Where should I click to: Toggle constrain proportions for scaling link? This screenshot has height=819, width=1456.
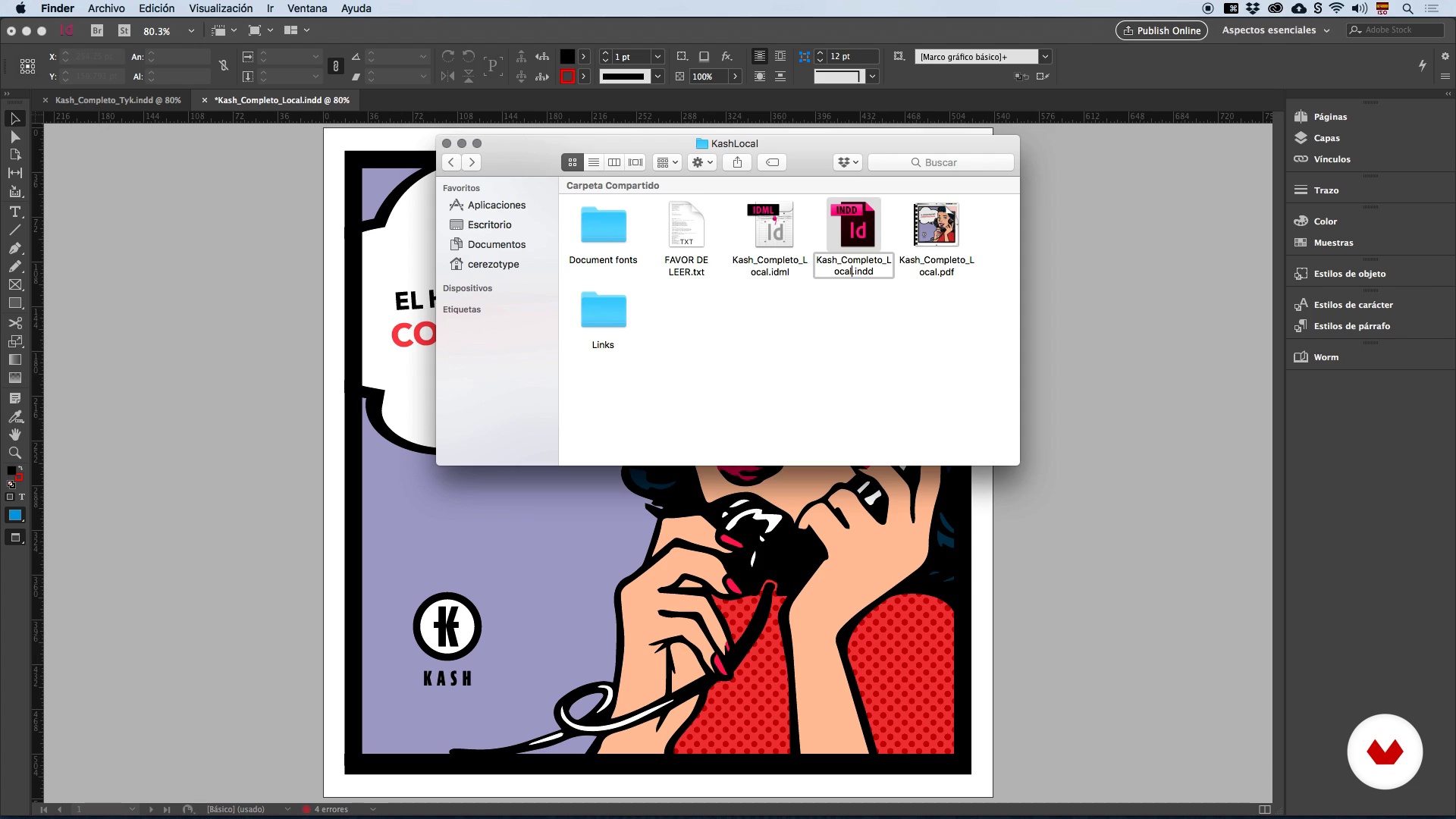pyautogui.click(x=336, y=66)
